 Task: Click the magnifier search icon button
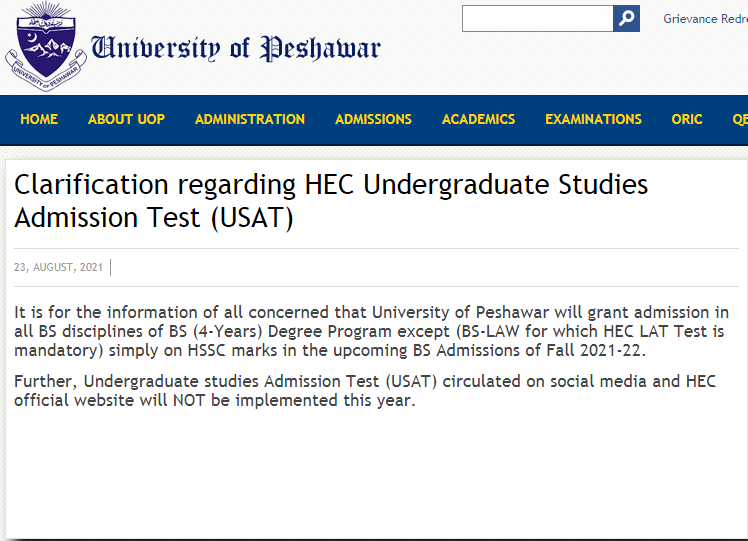(626, 19)
